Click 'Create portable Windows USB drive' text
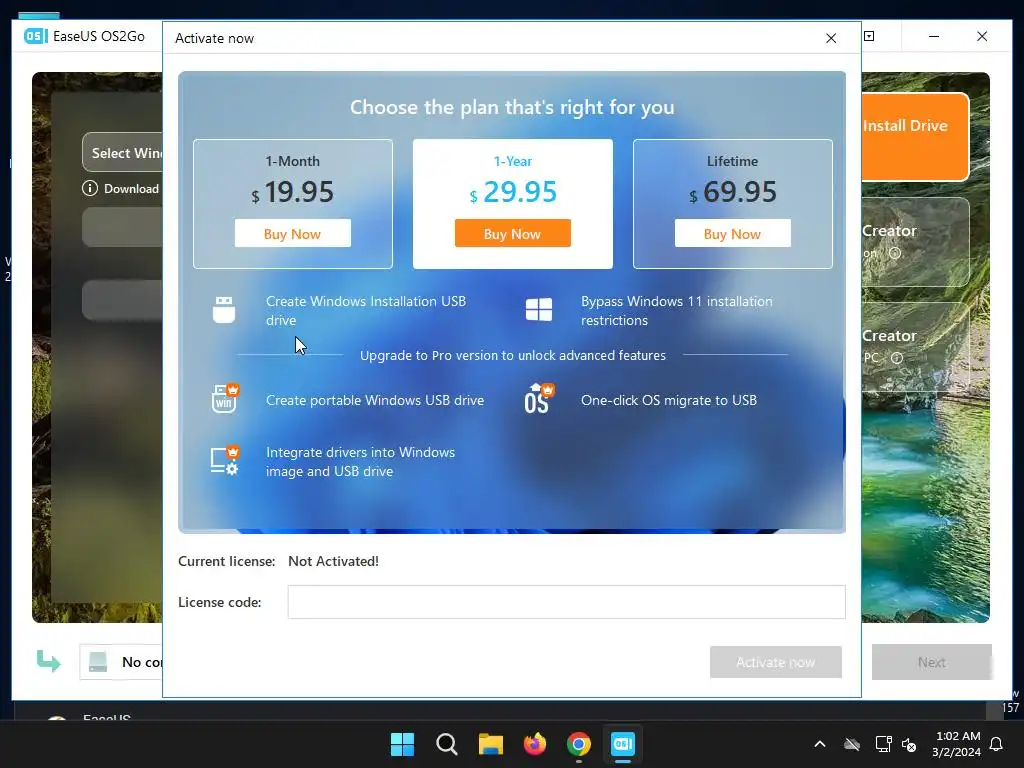 point(375,400)
